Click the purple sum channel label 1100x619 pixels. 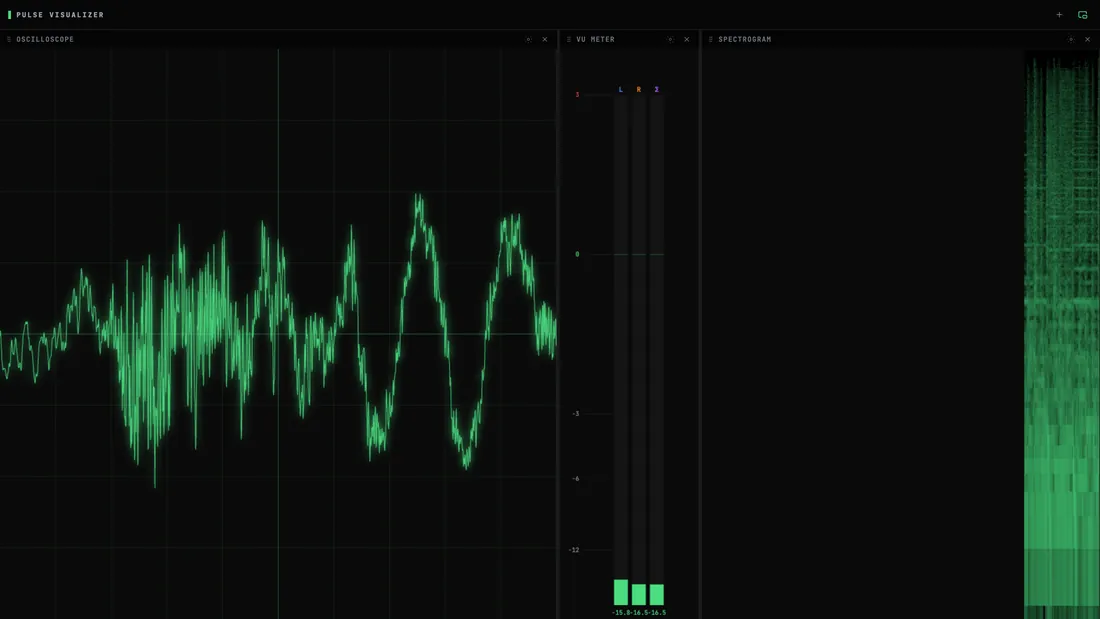tap(657, 89)
